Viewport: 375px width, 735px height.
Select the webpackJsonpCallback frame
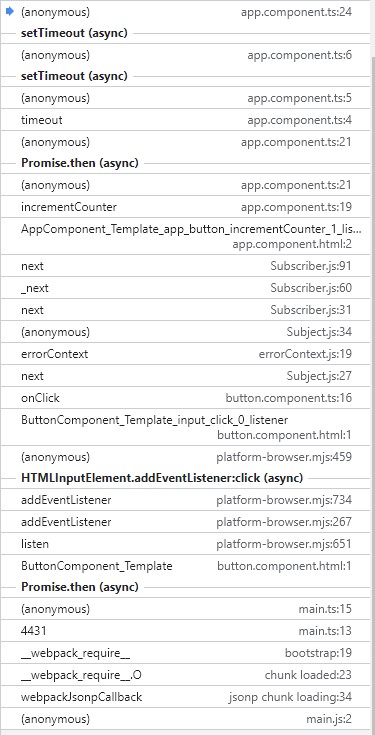click(185, 697)
